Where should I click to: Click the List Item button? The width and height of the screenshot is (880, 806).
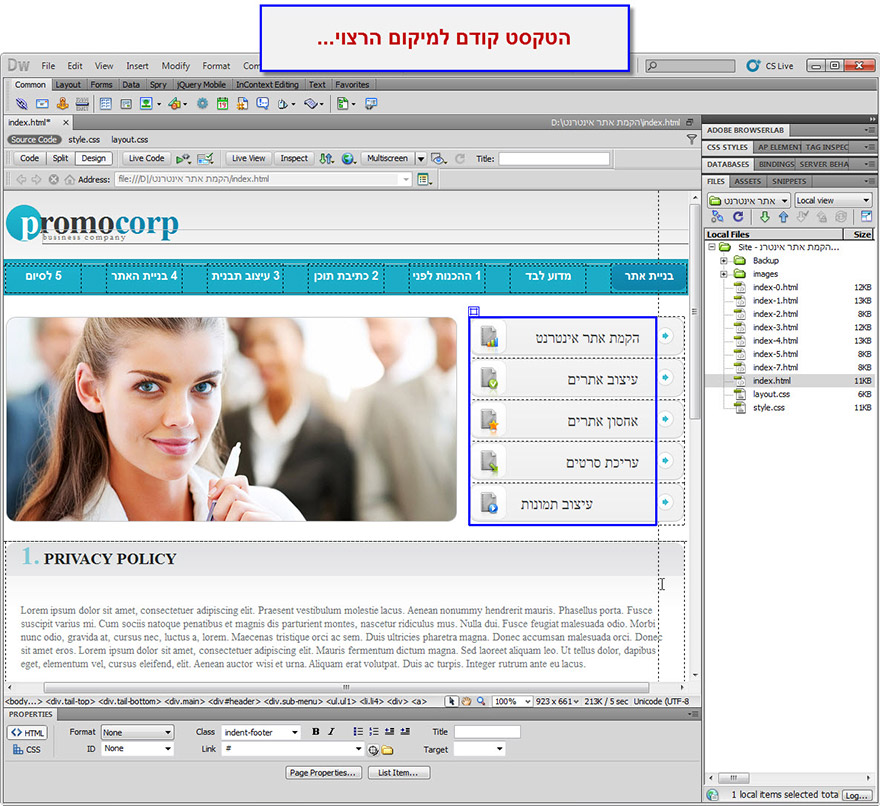tap(398, 773)
